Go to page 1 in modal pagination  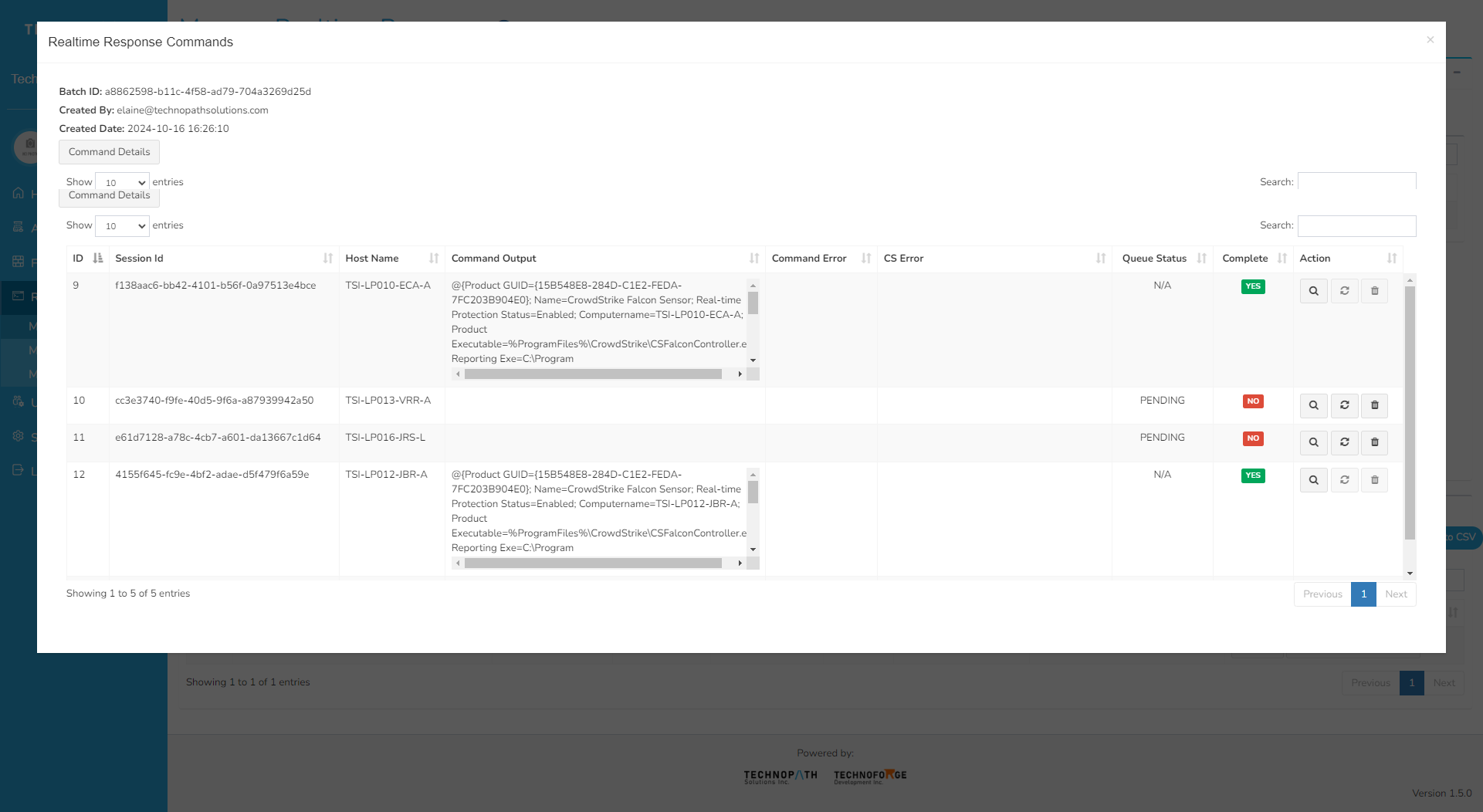1363,594
